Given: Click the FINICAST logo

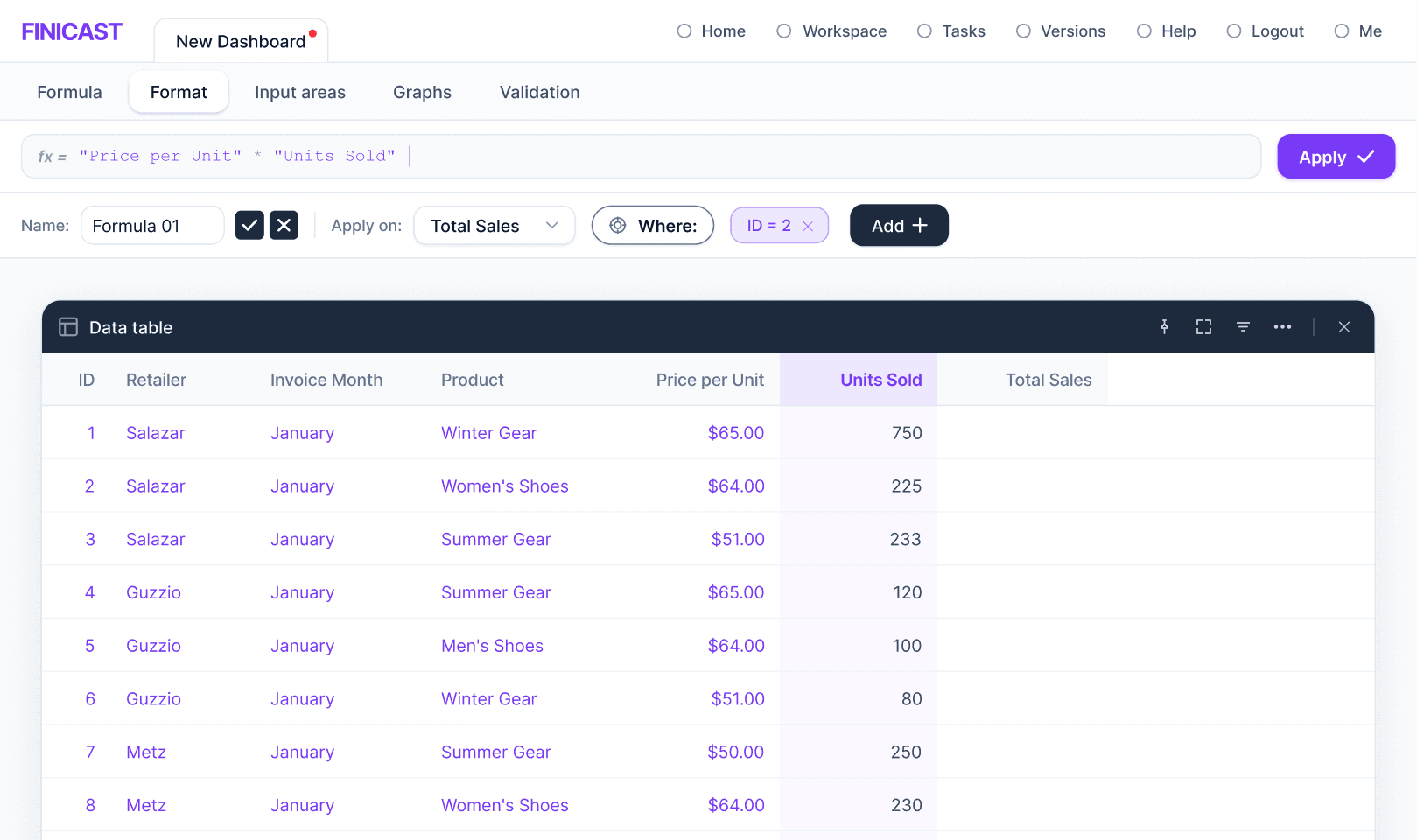Looking at the screenshot, I should pos(72,31).
